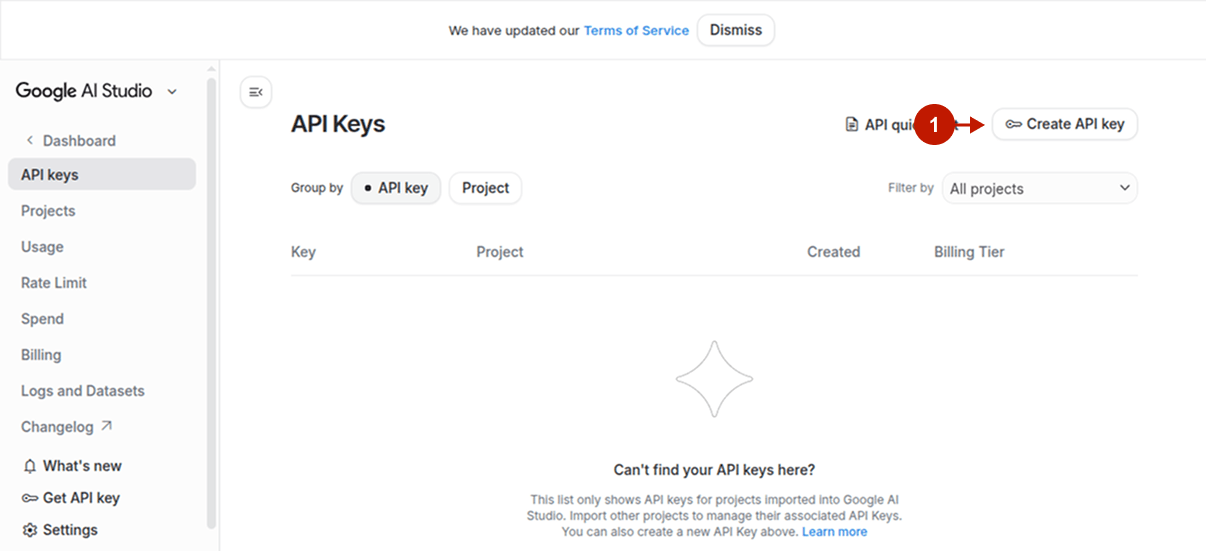
Task: Dismiss the Terms of Service banner
Action: coord(736,30)
